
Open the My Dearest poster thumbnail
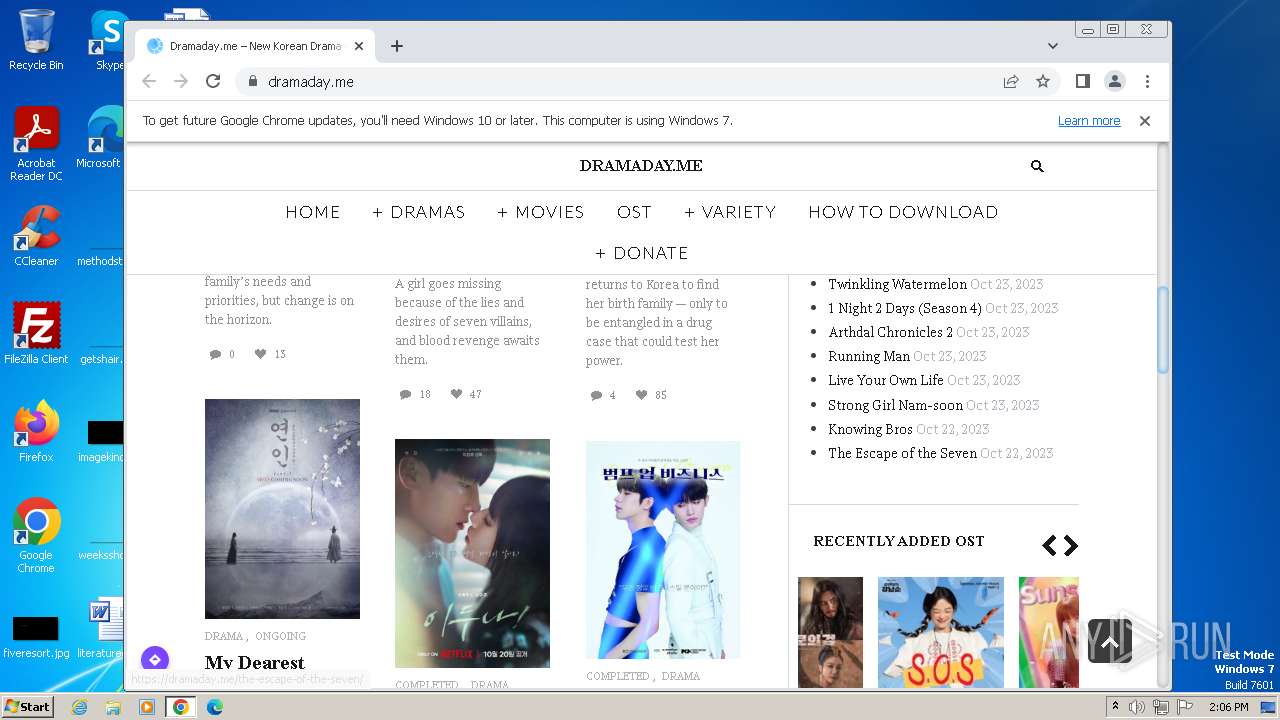pos(282,509)
